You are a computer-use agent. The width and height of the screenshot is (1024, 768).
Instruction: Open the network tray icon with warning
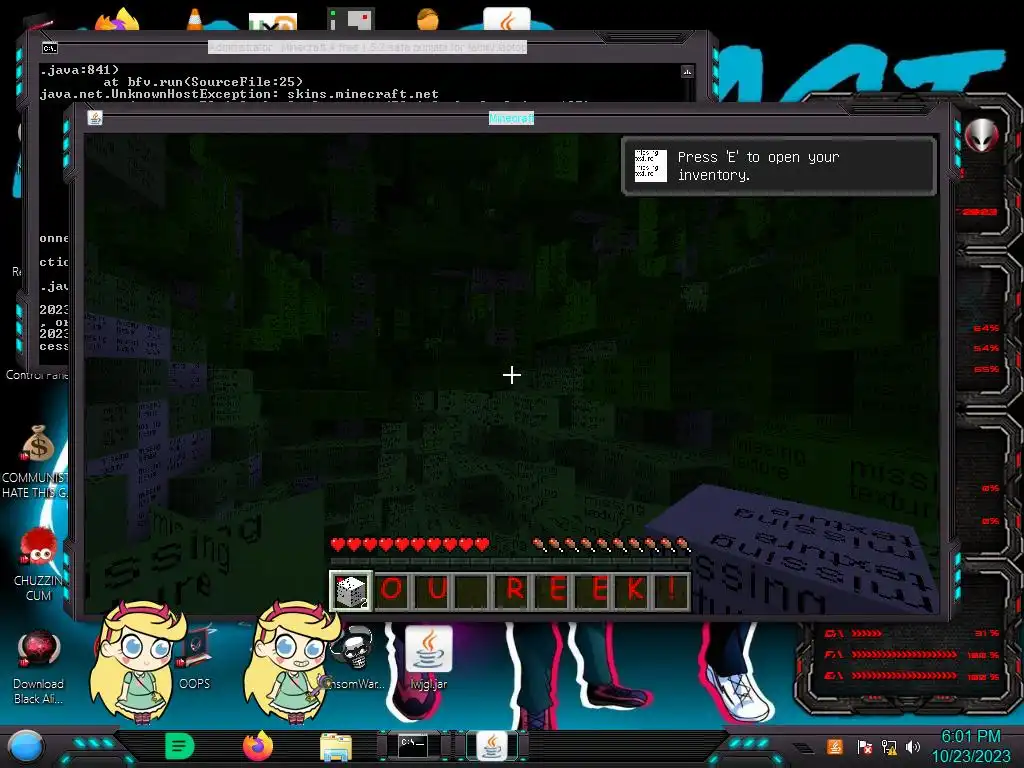click(889, 746)
